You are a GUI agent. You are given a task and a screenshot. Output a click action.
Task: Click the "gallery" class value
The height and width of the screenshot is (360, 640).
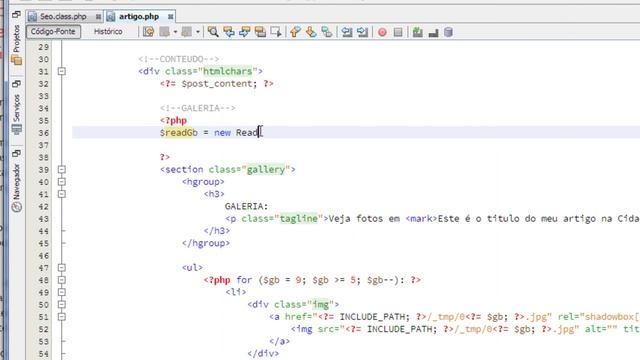click(x=266, y=169)
